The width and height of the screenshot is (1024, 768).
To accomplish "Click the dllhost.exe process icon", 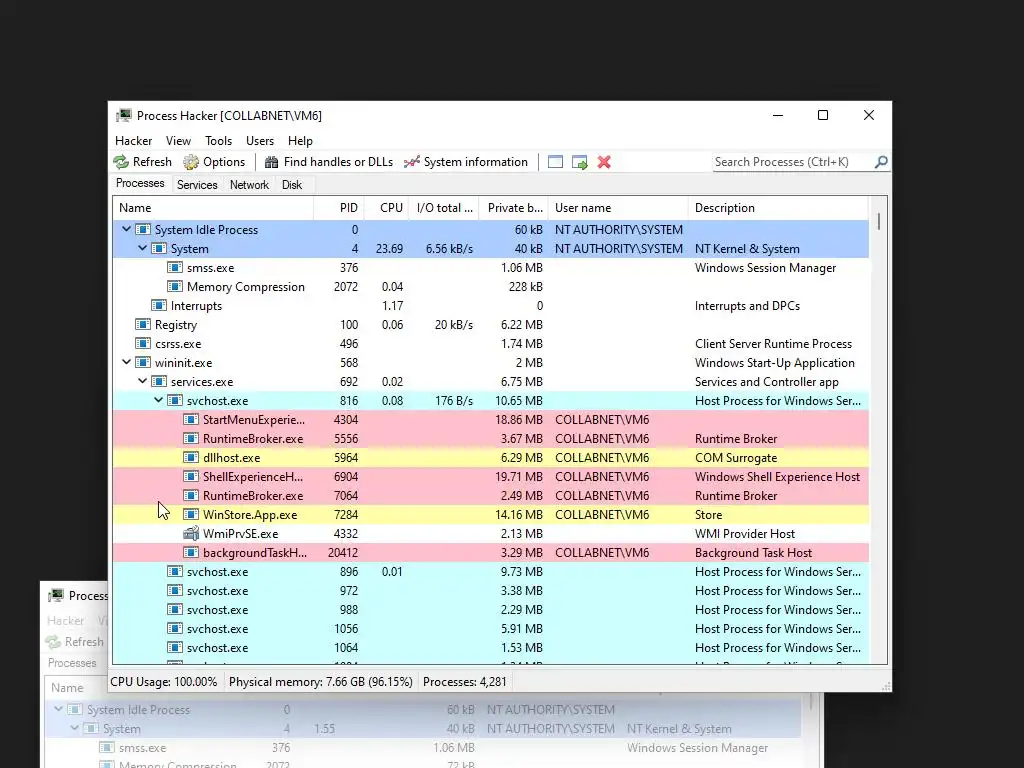I will pos(191,457).
